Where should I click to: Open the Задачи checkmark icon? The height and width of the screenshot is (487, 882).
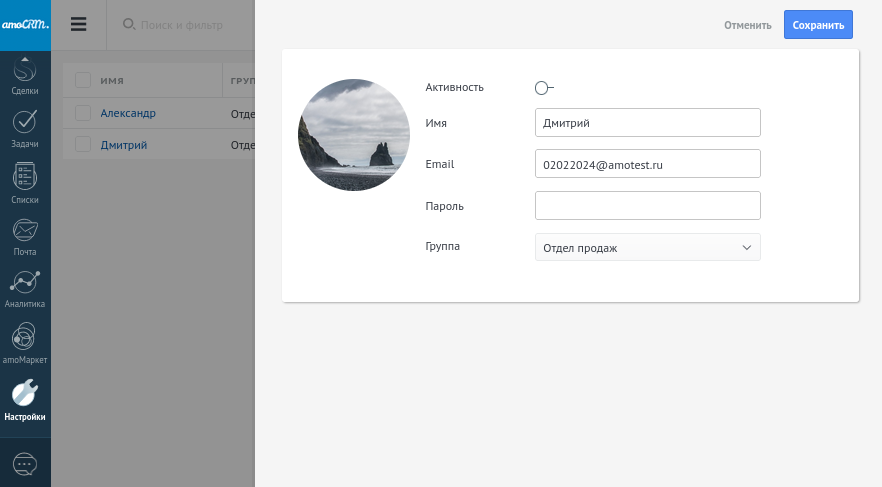(25, 124)
